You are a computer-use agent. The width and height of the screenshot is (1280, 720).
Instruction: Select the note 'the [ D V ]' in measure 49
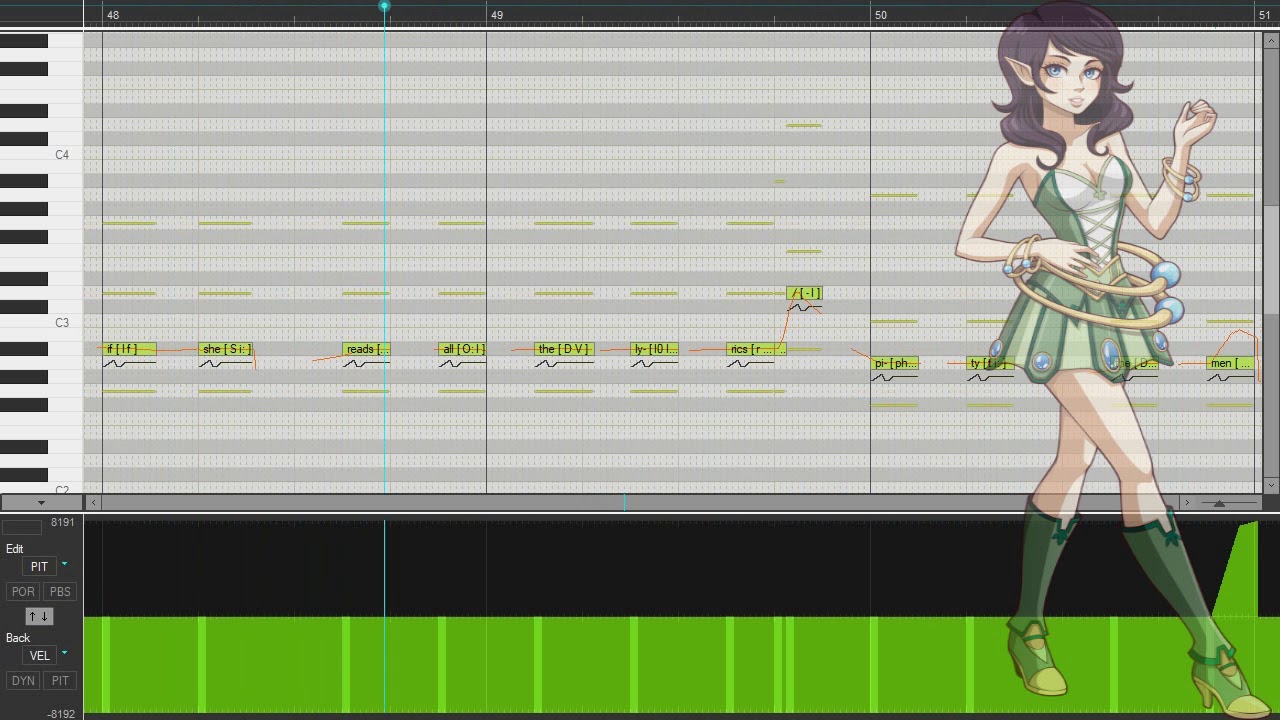pyautogui.click(x=564, y=349)
